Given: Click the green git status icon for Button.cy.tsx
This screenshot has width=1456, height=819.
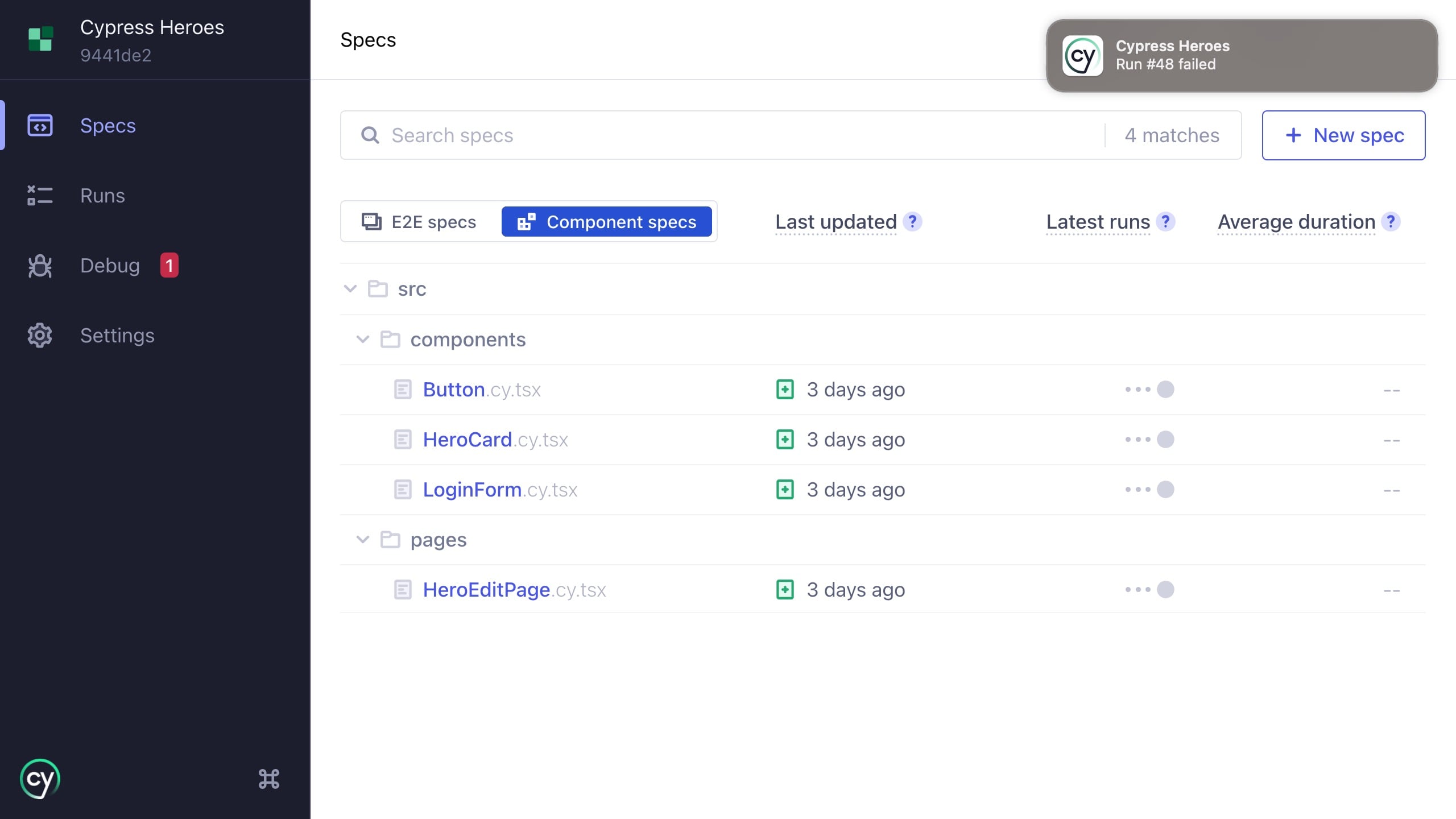Looking at the screenshot, I should tap(785, 390).
